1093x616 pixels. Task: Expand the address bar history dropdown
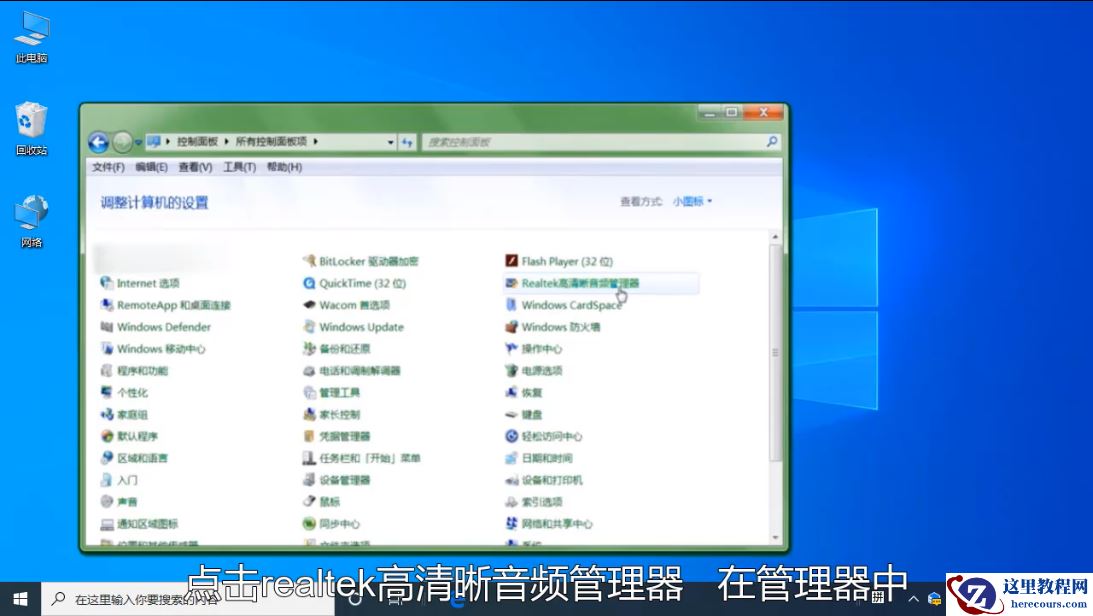tap(390, 141)
